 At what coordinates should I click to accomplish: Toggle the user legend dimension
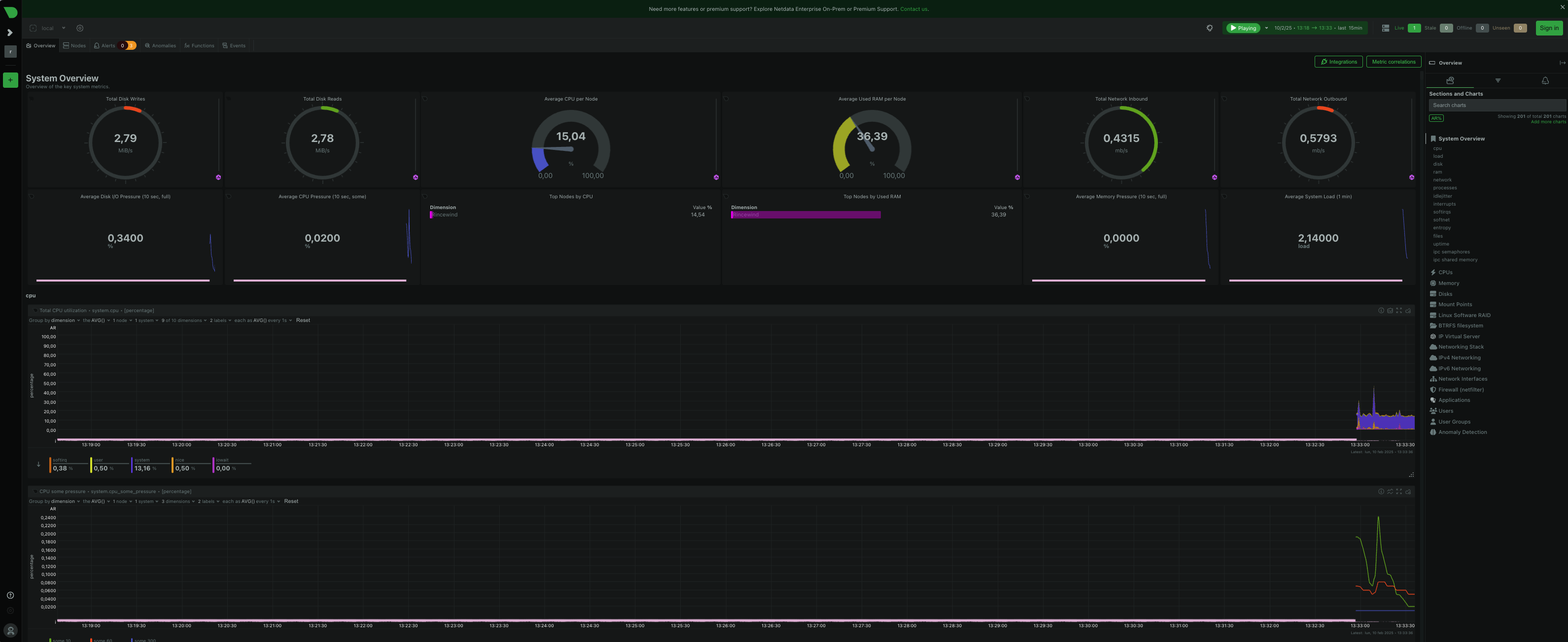(x=109, y=465)
